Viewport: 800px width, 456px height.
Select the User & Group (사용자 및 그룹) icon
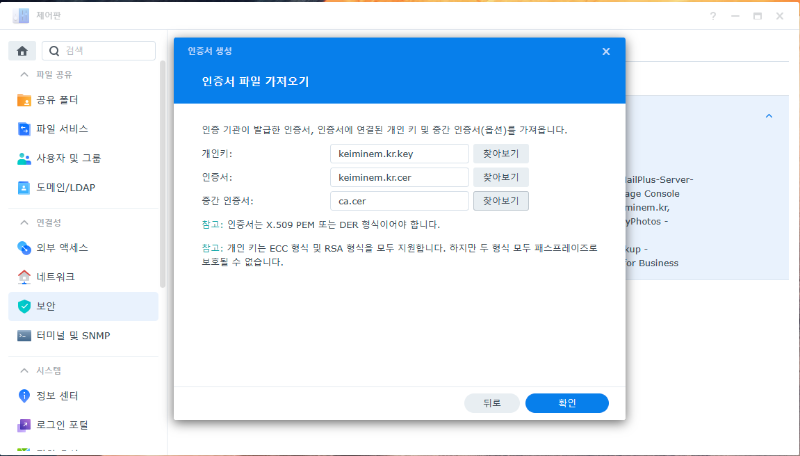[25, 158]
